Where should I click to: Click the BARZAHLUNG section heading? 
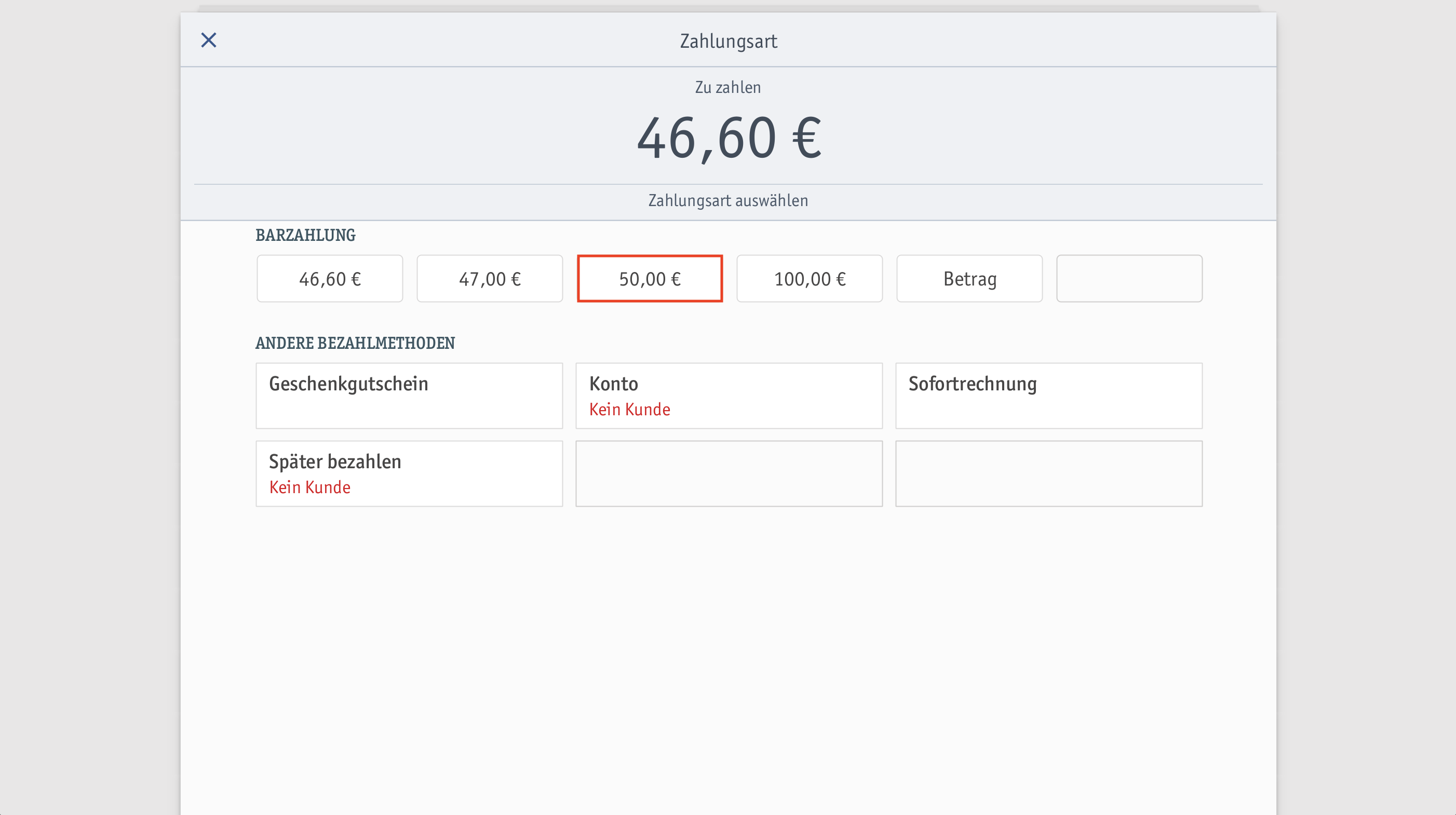tap(305, 235)
